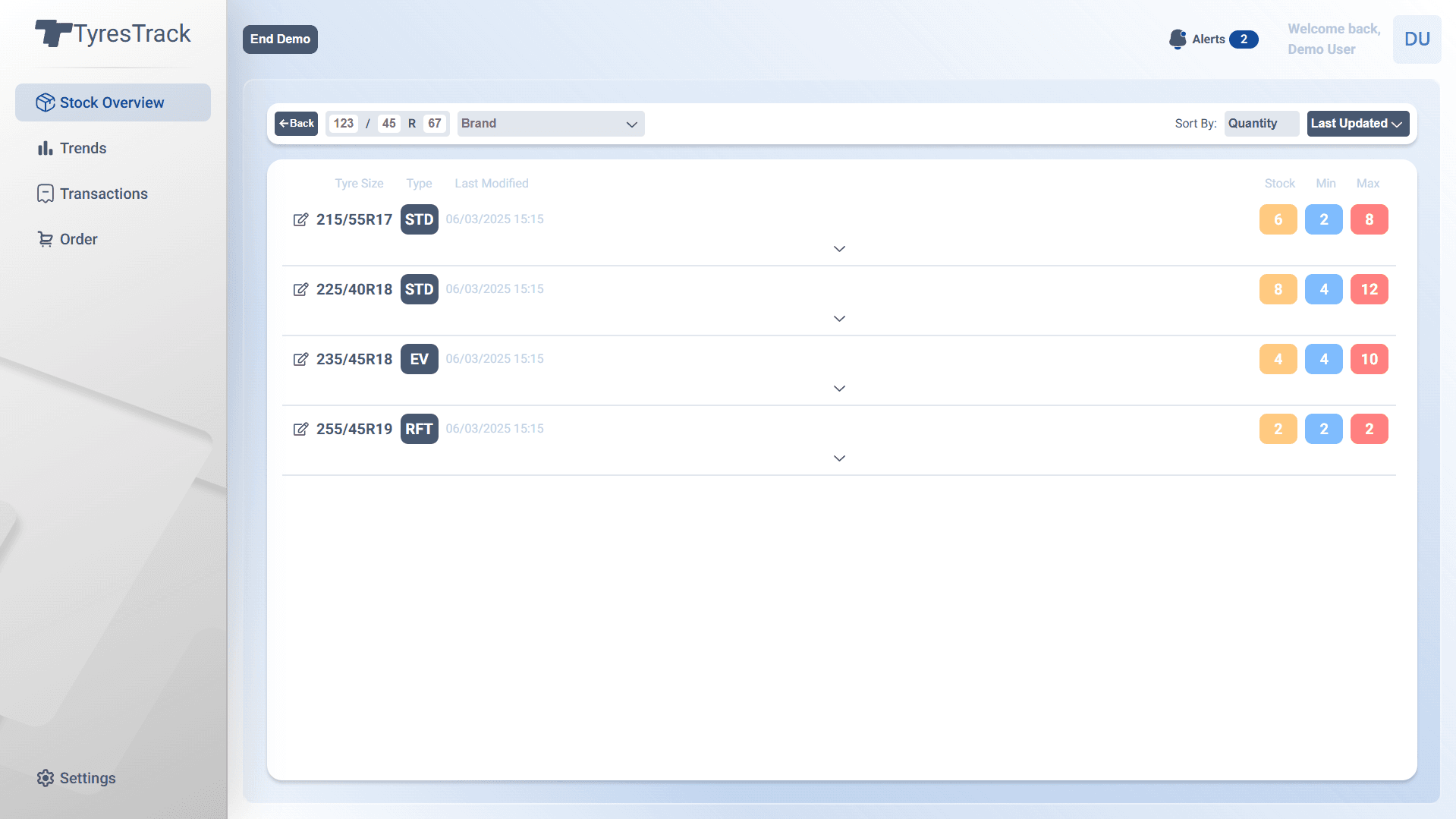Click the DU user avatar

point(1417,39)
